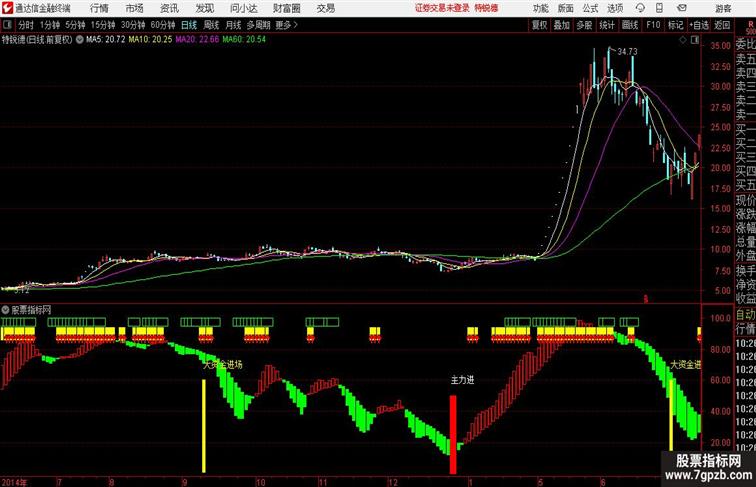This screenshot has height=487, width=756.
Task: Select the 月线 monthly period tab
Action: [233, 25]
